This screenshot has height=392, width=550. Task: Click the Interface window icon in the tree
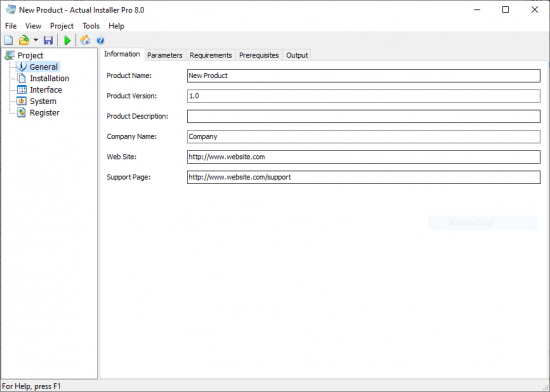[x=22, y=90]
